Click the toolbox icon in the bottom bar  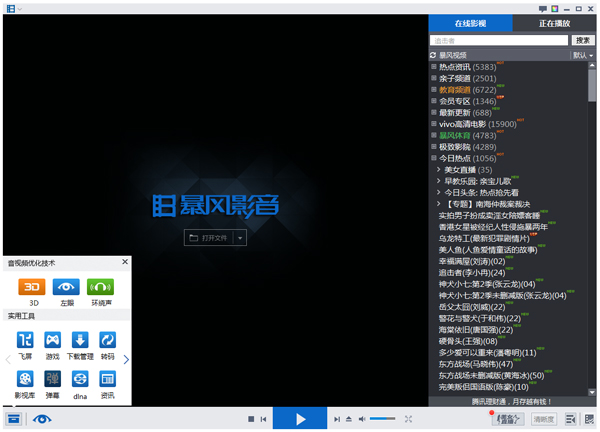(14, 419)
